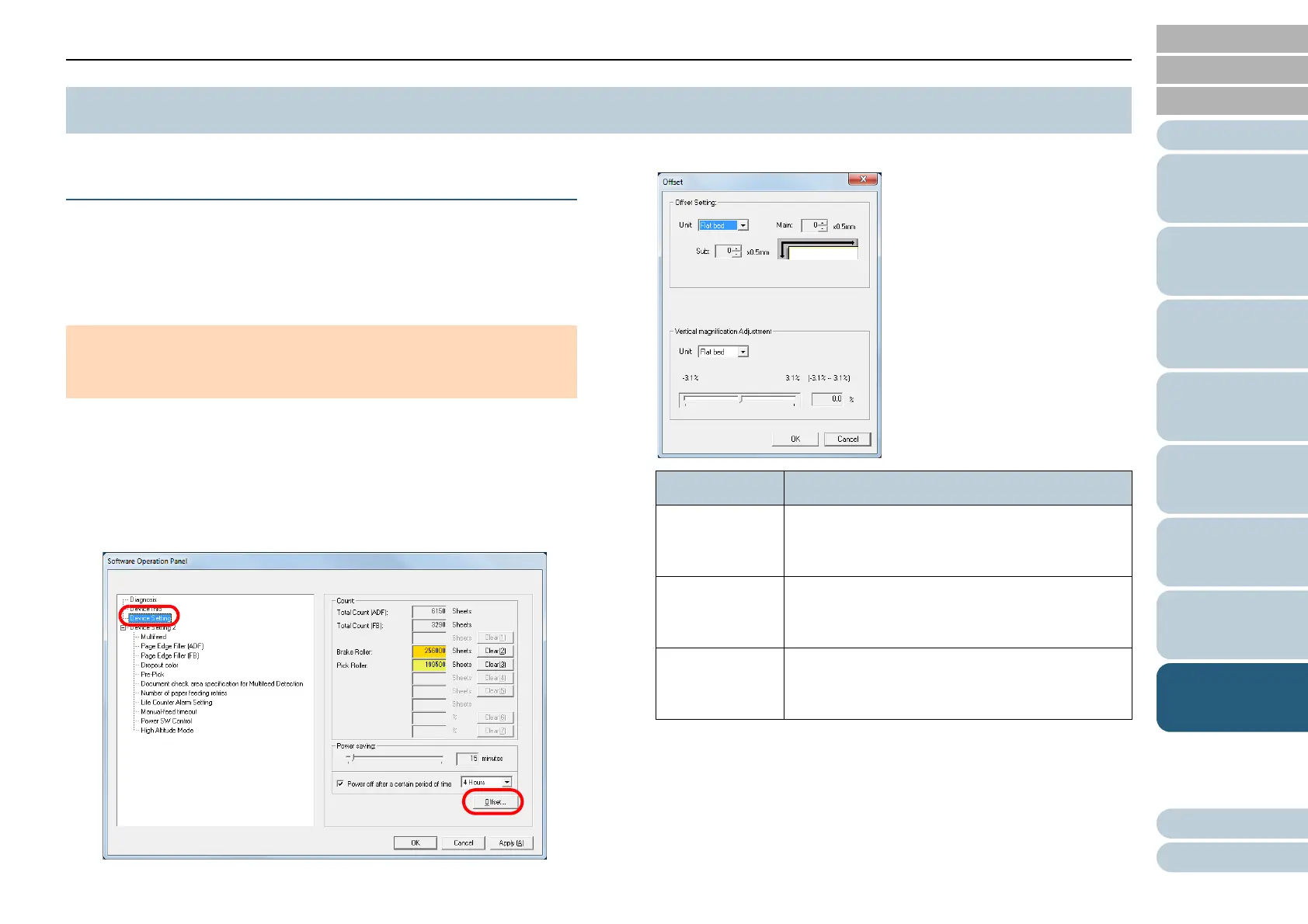
Task: Toggle Power off after a certain period checkbox
Action: [x=340, y=783]
